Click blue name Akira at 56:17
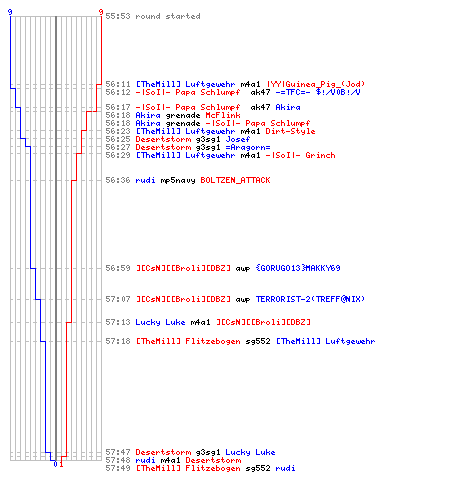The width and height of the screenshot is (450, 500). [x=288, y=107]
